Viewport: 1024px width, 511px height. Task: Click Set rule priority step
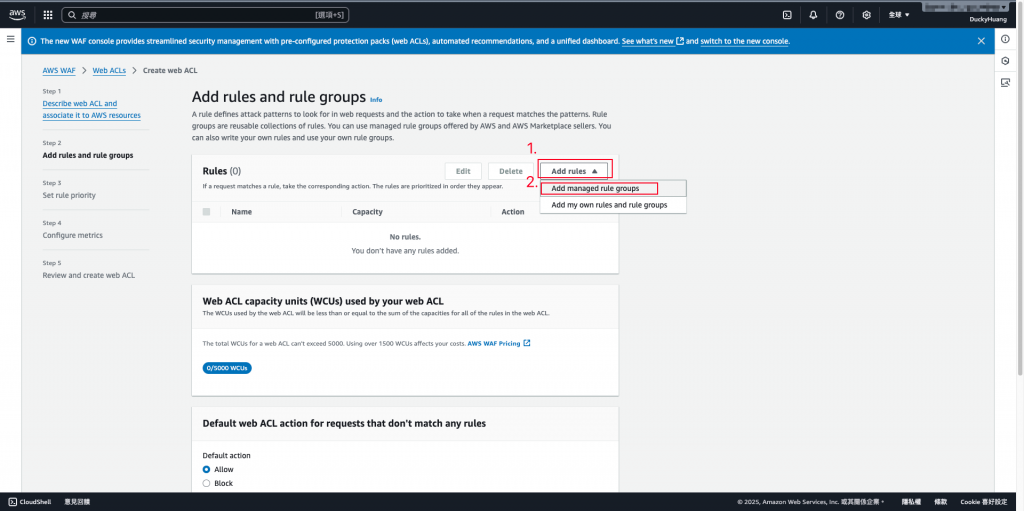click(69, 195)
